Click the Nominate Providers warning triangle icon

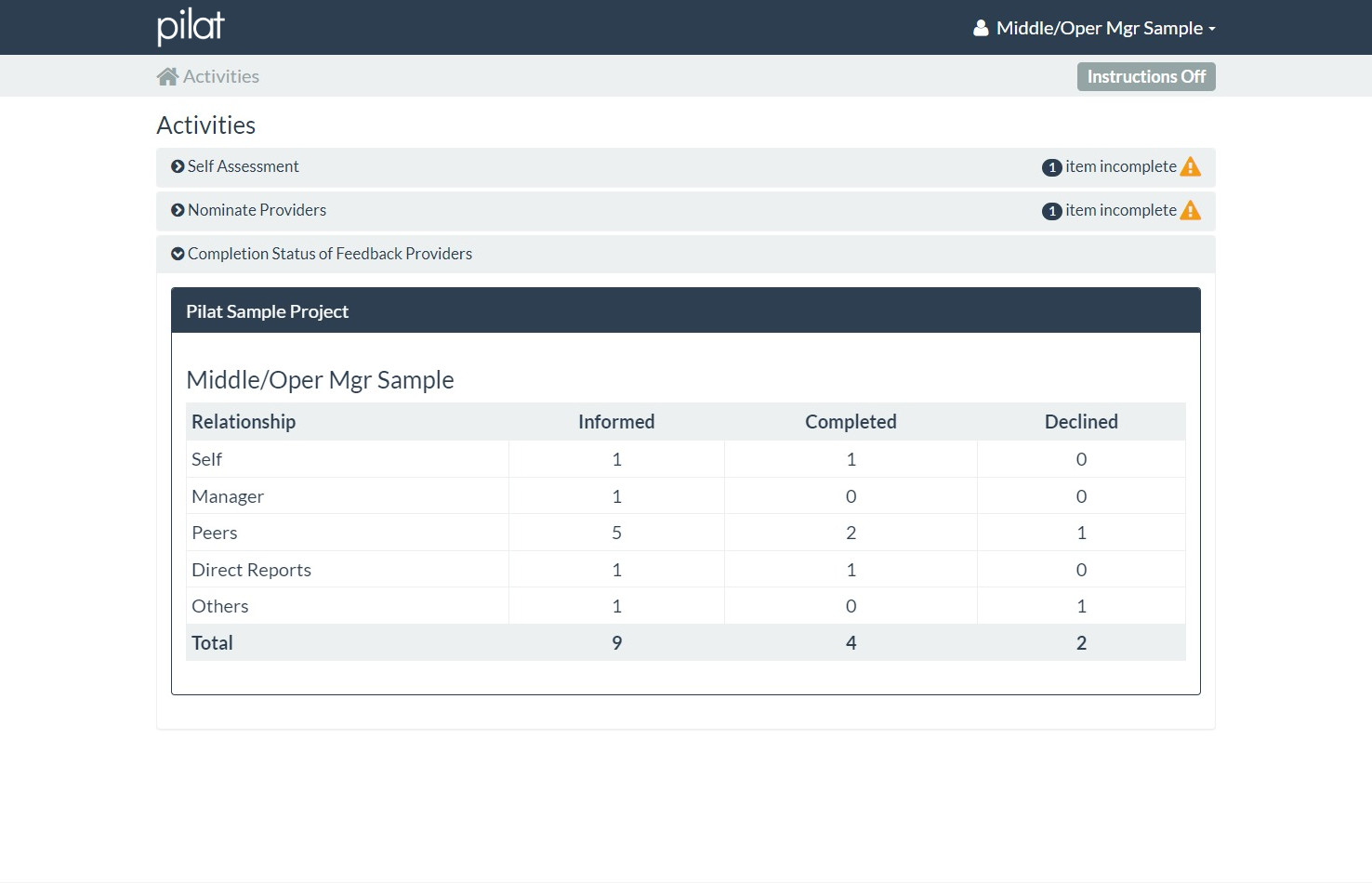click(x=1190, y=210)
